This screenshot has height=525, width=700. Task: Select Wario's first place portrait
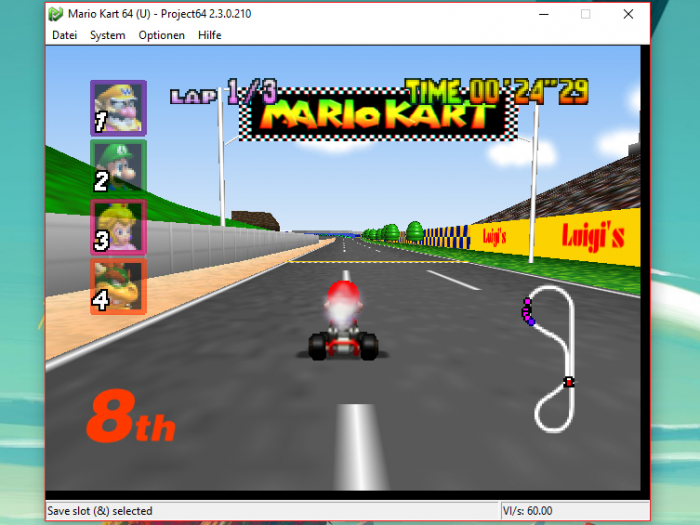[118, 107]
